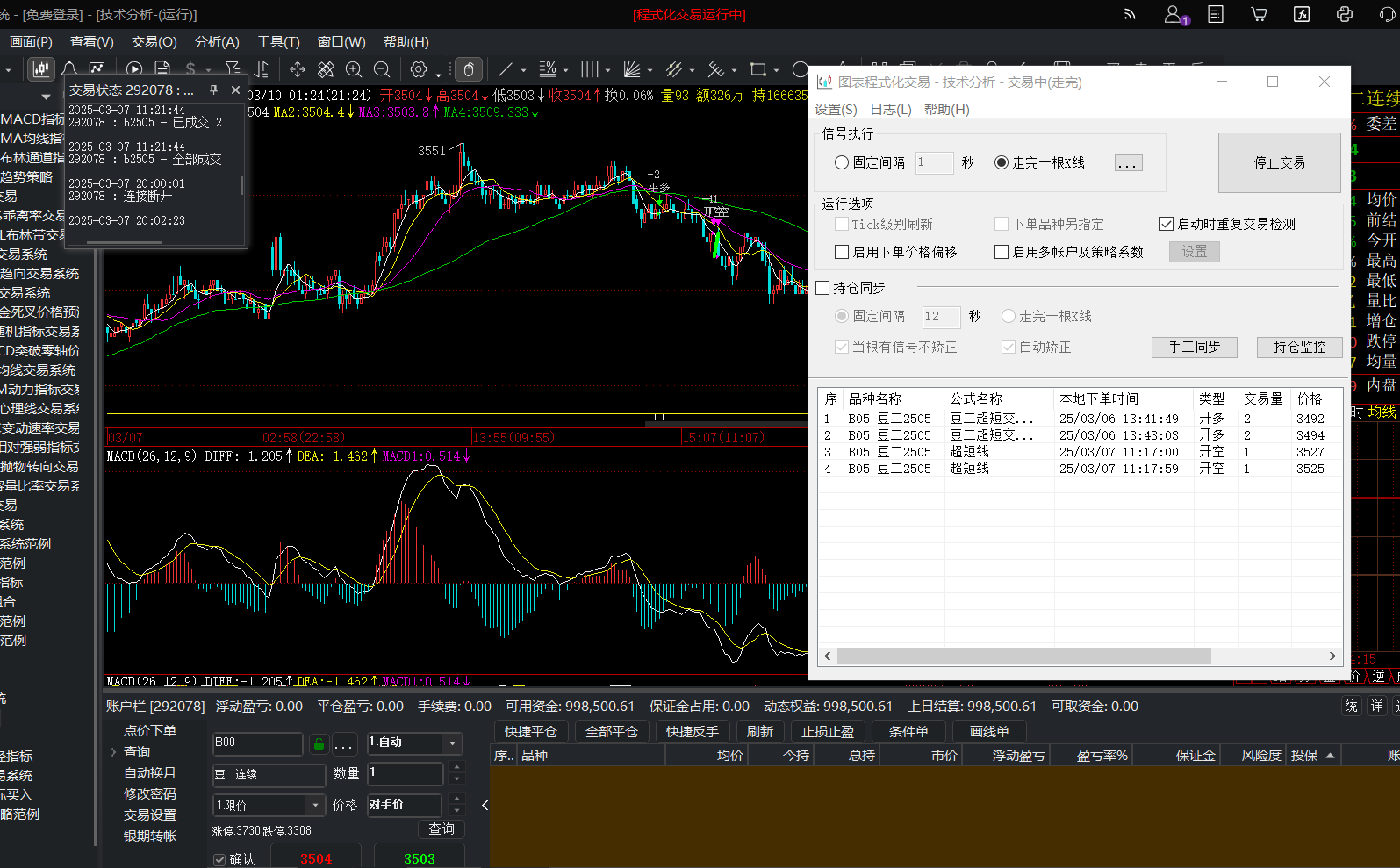Click the crossed ruler-pencil toolbar icon
Viewport: 1400px width, 868px height.
(326, 69)
